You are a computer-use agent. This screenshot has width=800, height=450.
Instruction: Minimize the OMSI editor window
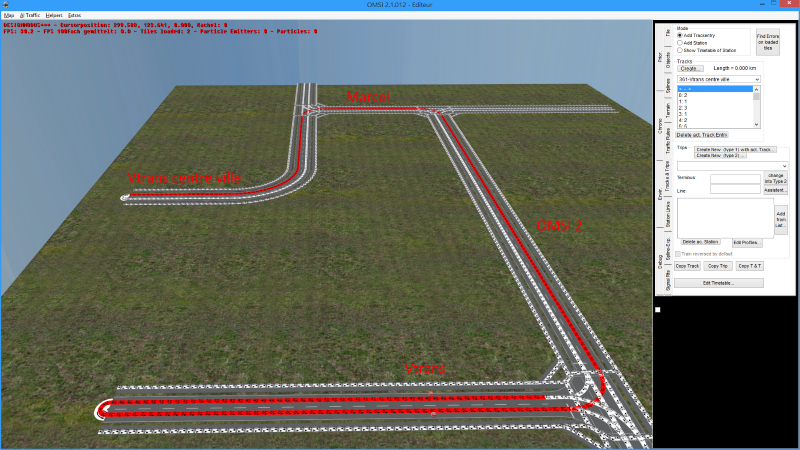coord(762,4)
